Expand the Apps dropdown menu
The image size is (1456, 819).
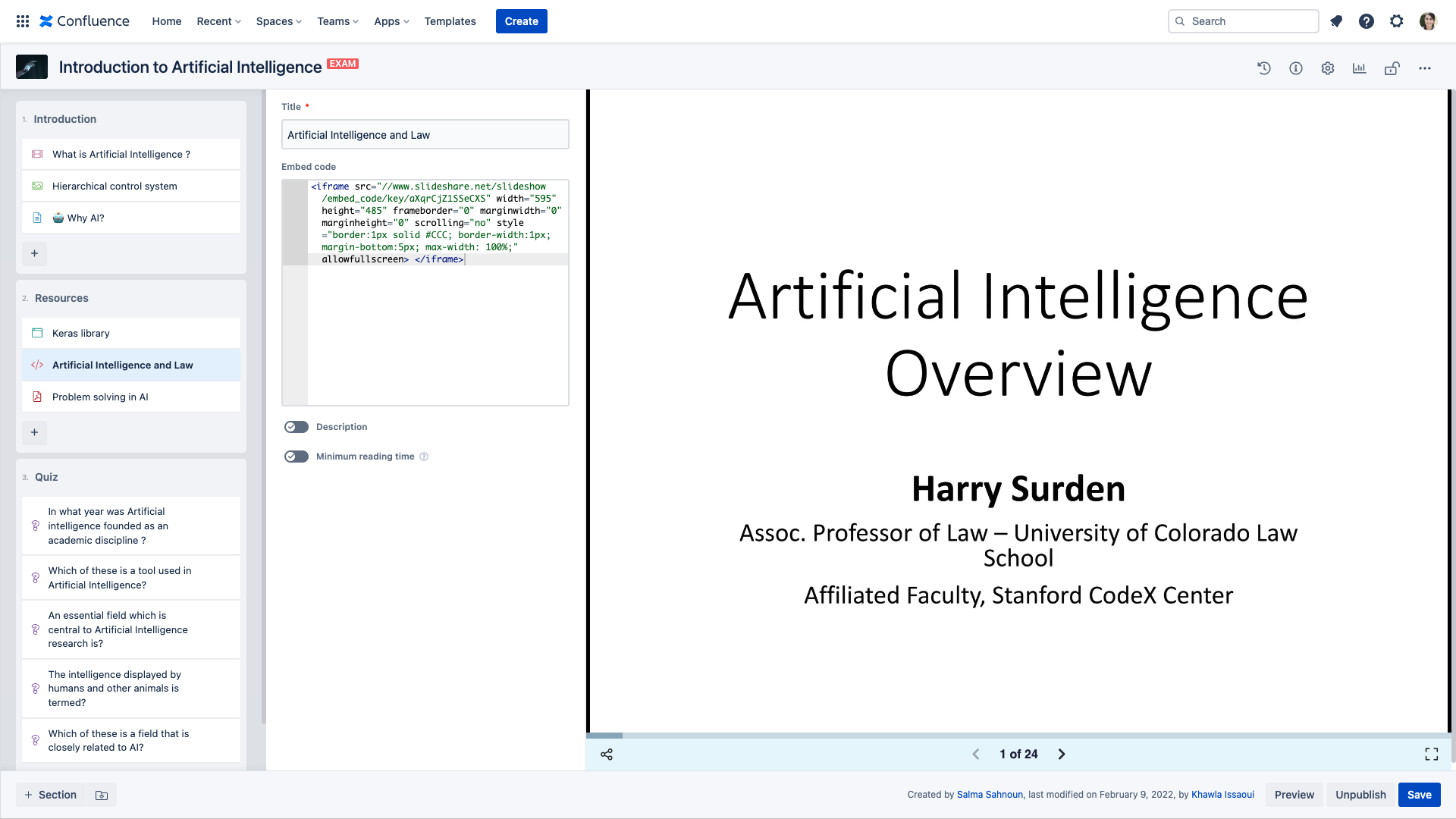(x=391, y=21)
